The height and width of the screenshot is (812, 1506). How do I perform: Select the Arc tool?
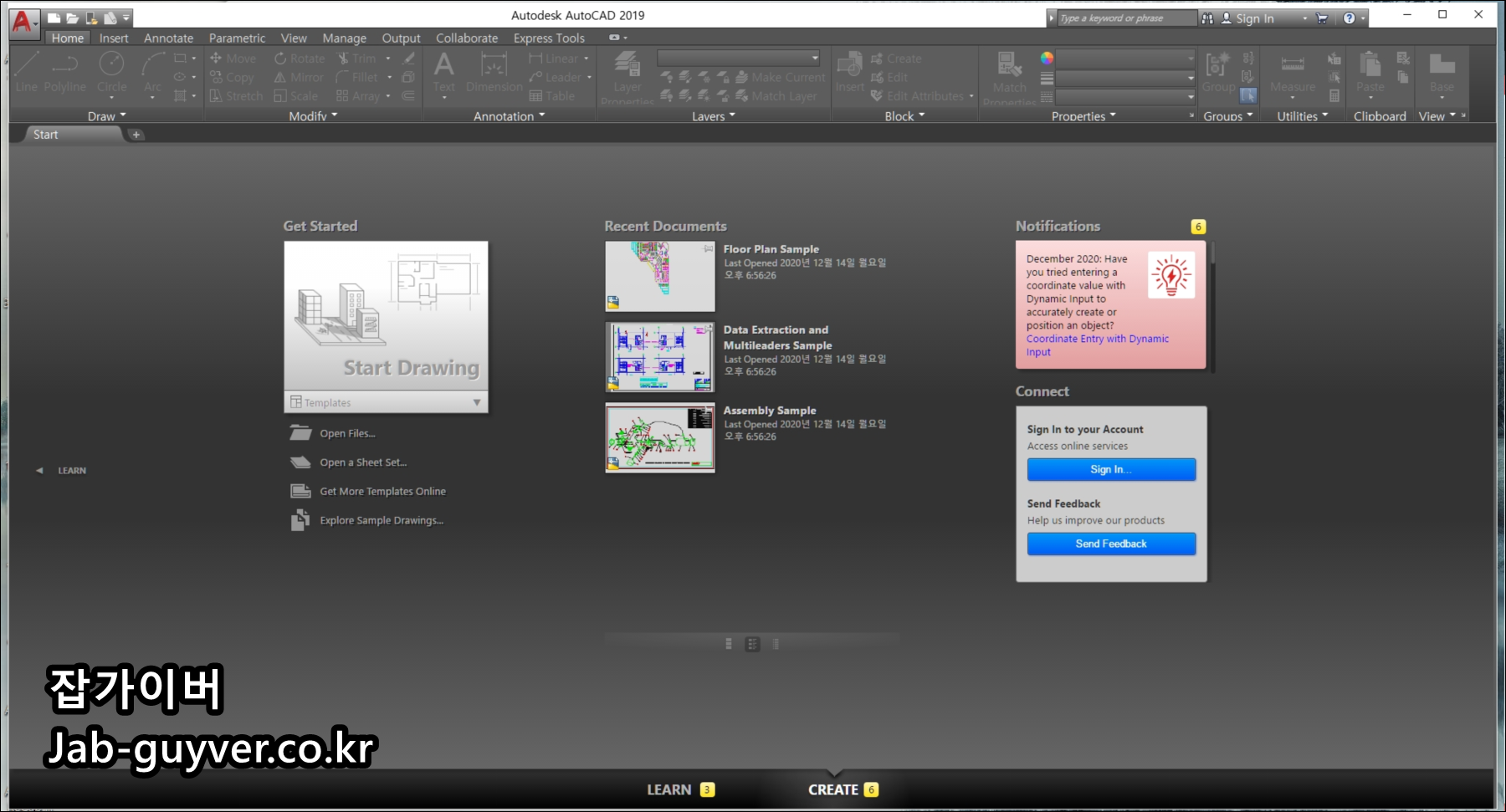point(152,74)
